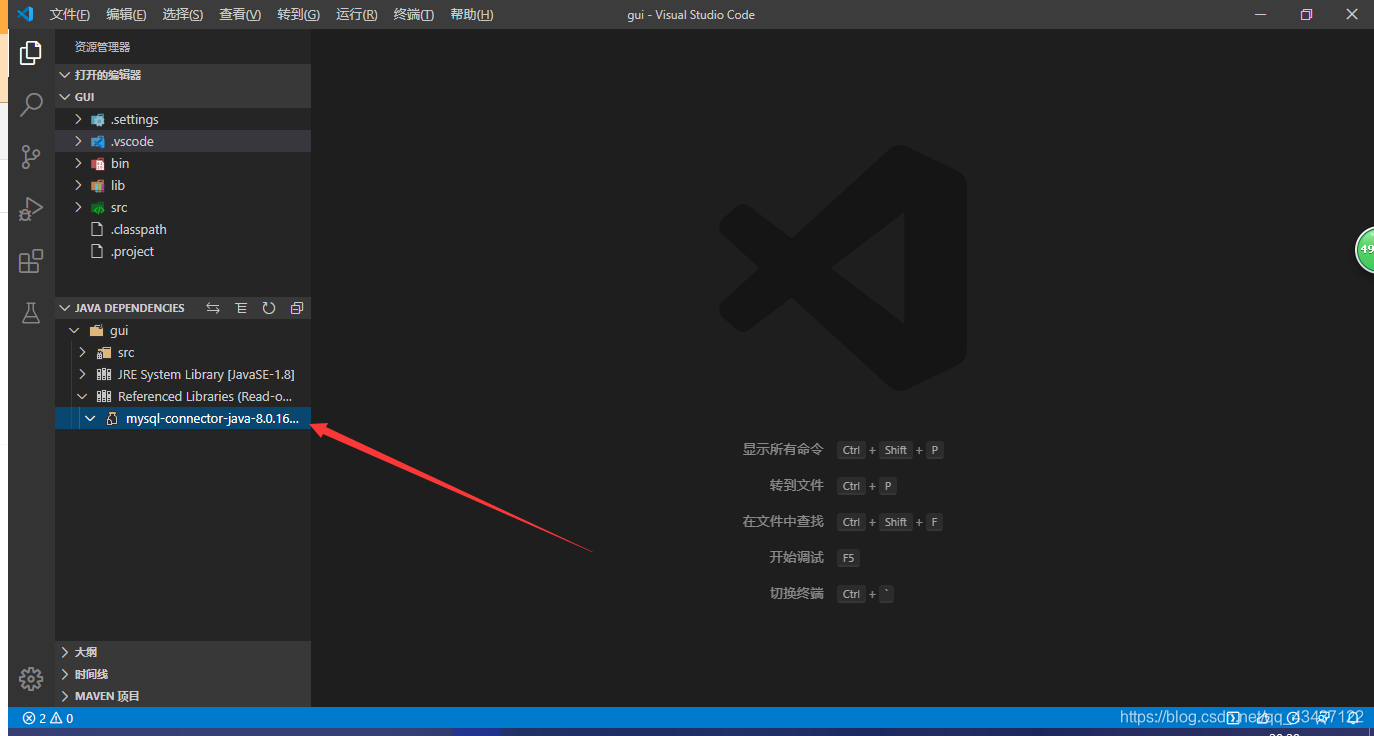Expand src under Java Dependencies gui

point(183,352)
